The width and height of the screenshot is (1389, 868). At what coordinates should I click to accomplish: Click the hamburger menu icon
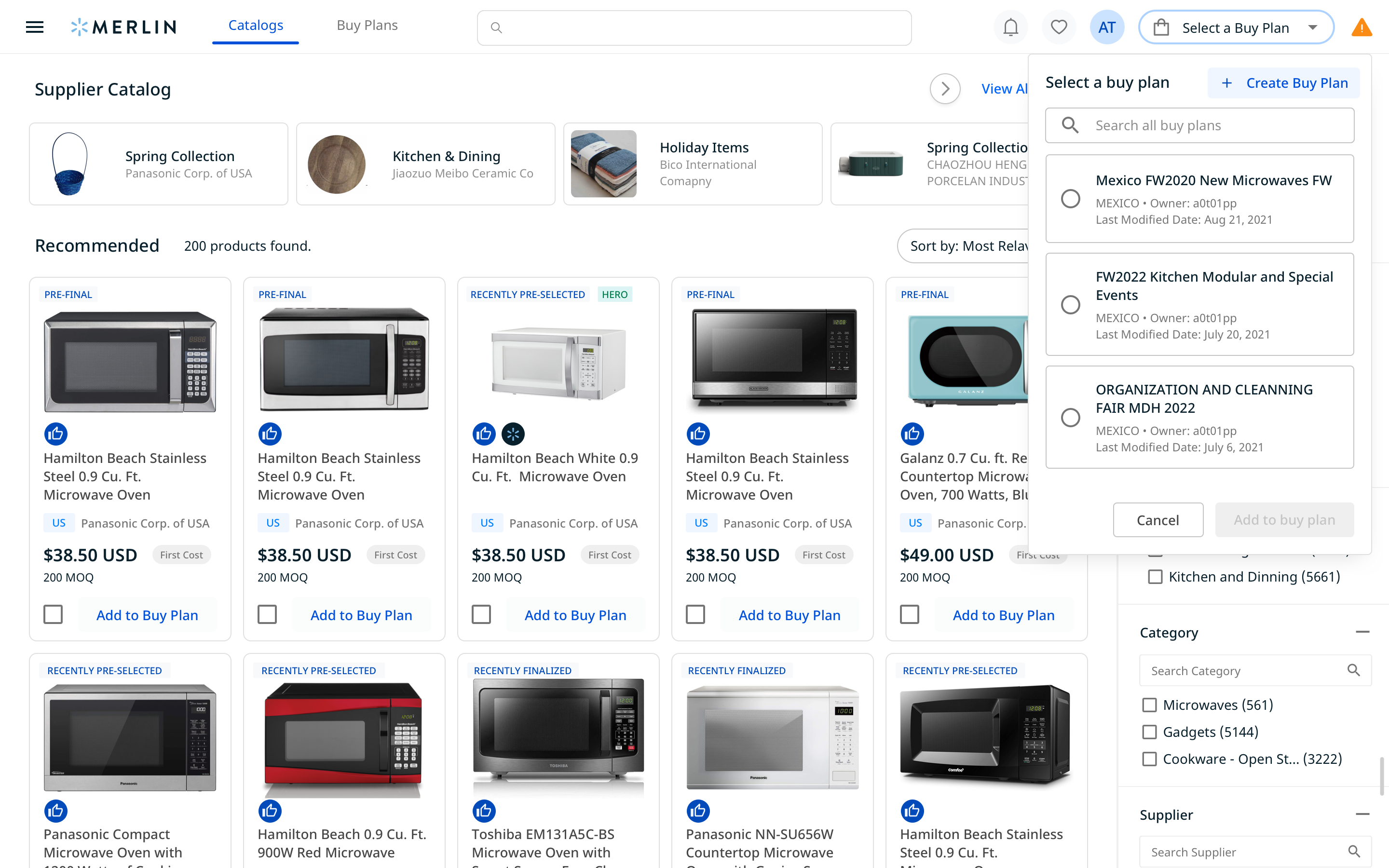[x=34, y=27]
